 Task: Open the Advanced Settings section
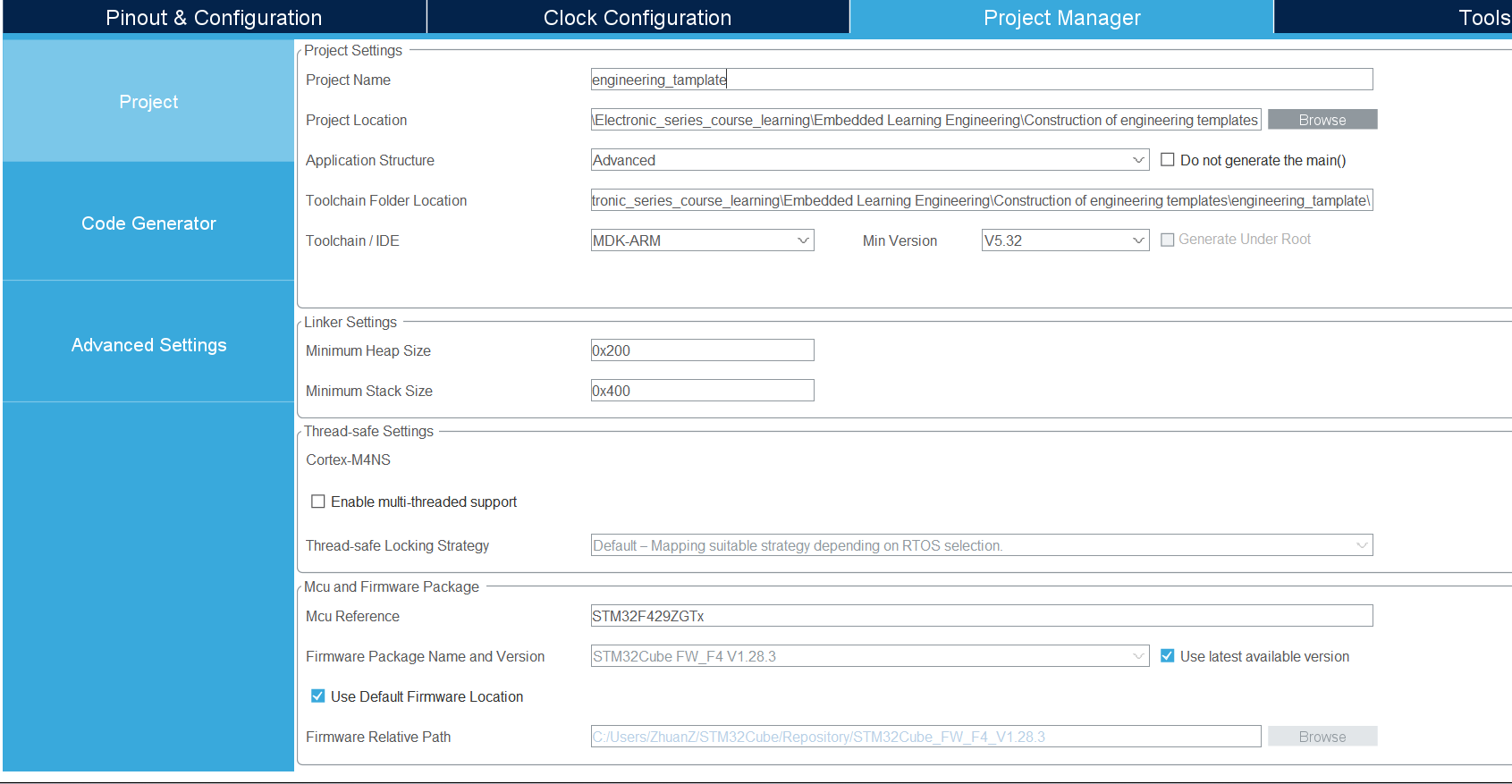click(x=148, y=344)
